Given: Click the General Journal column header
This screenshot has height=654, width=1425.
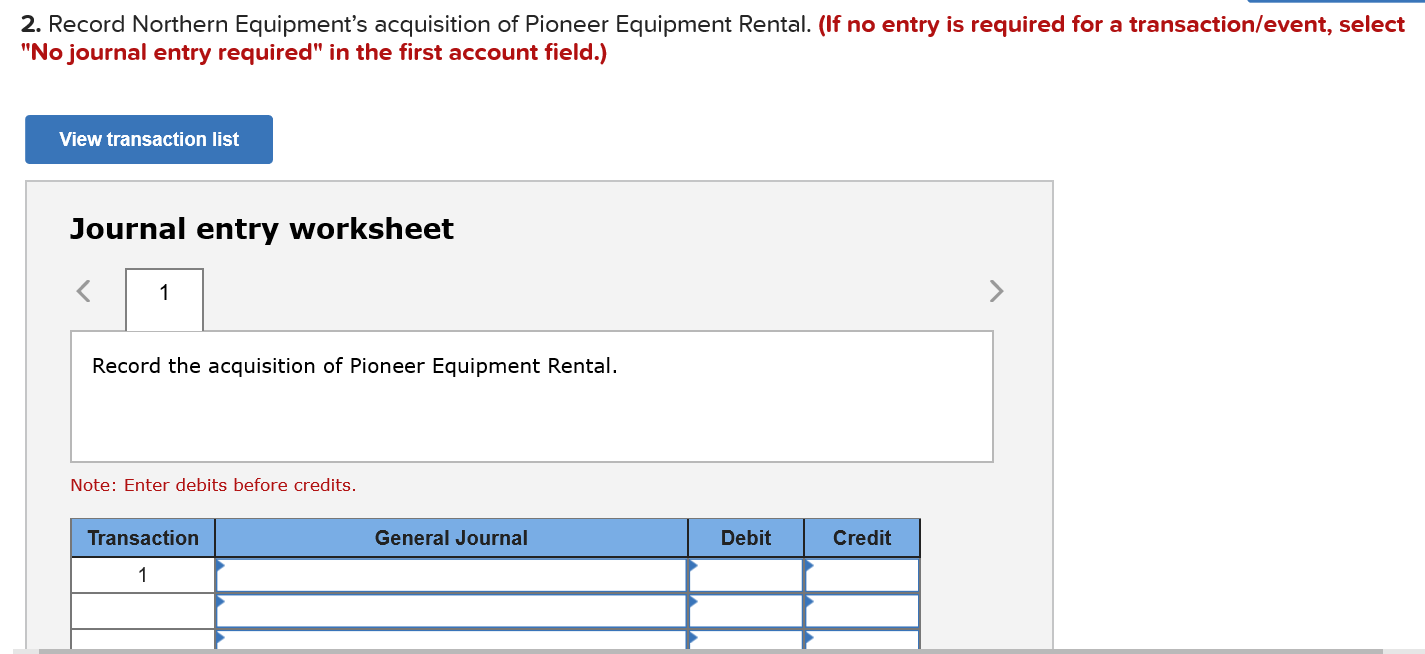Looking at the screenshot, I should pos(450,538).
